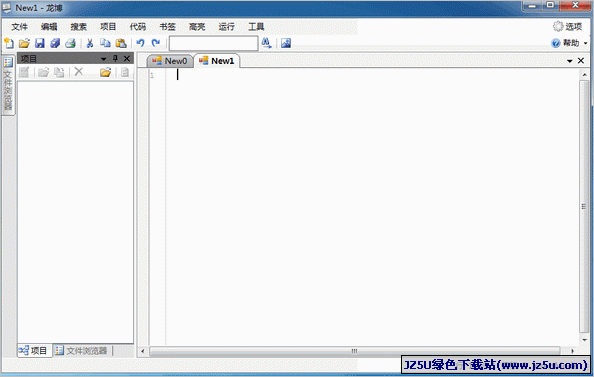Screen dimensions: 594x377
Task: Select the New1 tab
Action: pyautogui.click(x=217, y=61)
